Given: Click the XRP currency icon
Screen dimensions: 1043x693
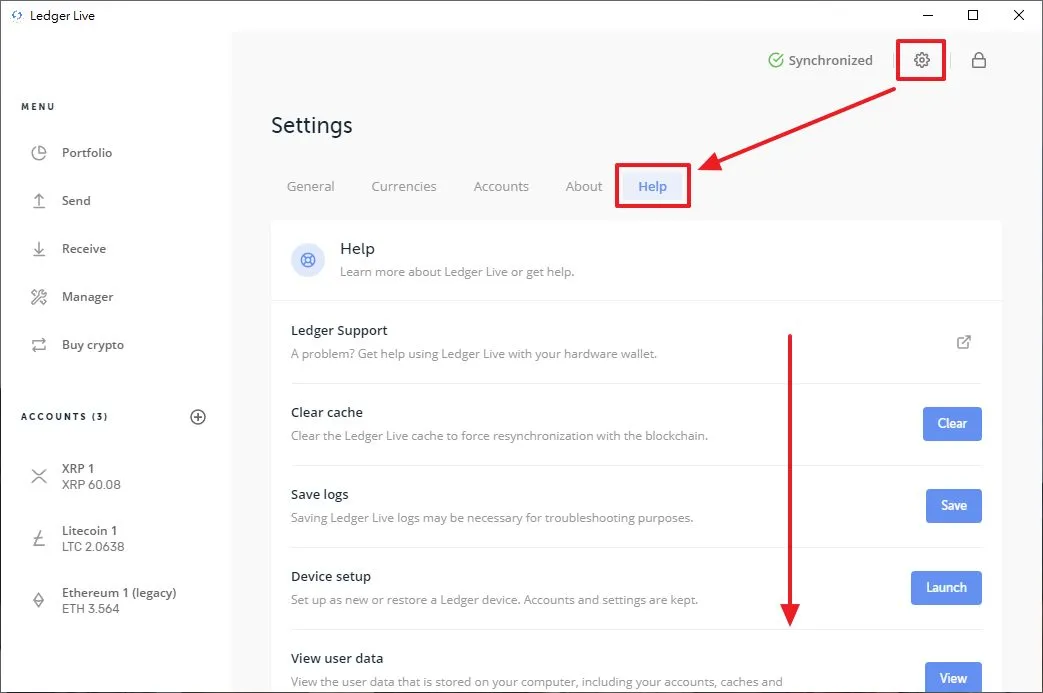Looking at the screenshot, I should (x=39, y=476).
